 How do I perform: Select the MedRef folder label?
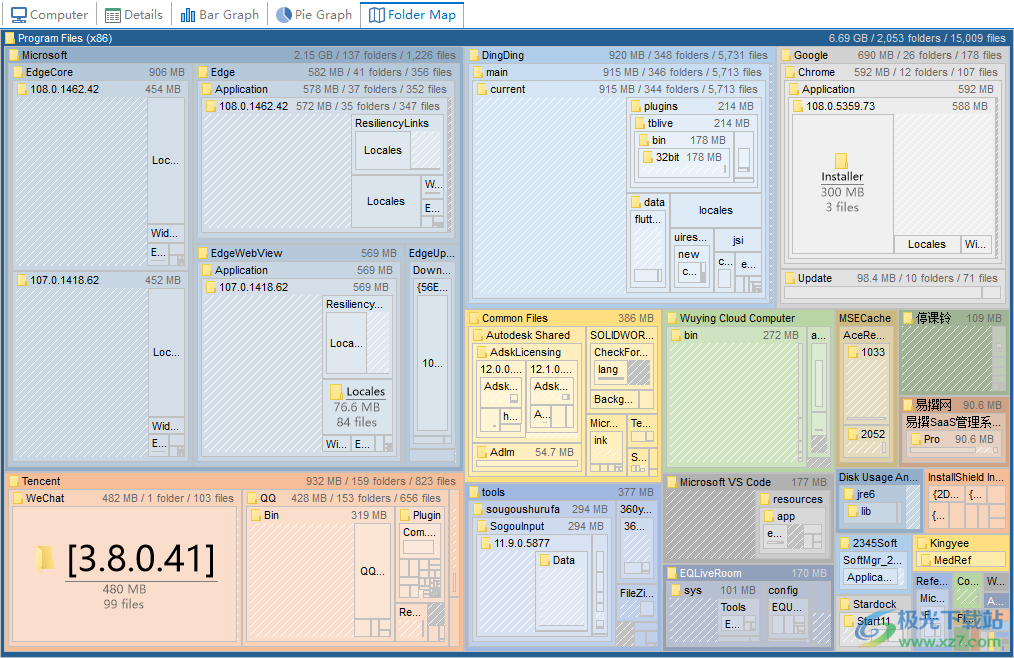[953, 560]
